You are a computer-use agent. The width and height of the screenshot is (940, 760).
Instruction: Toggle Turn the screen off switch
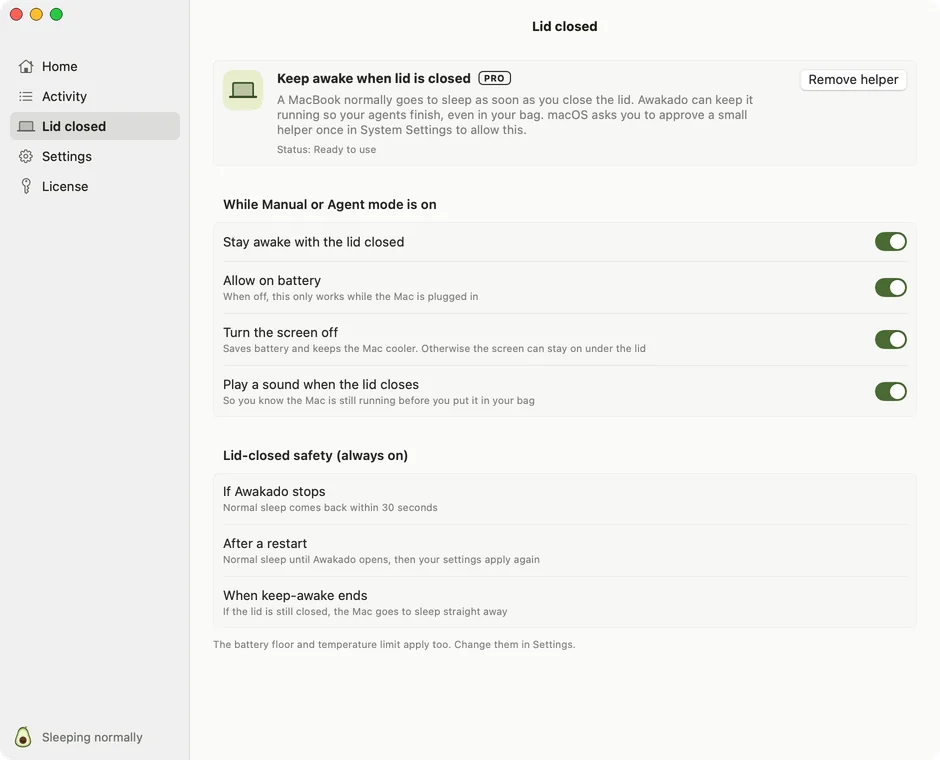(890, 339)
